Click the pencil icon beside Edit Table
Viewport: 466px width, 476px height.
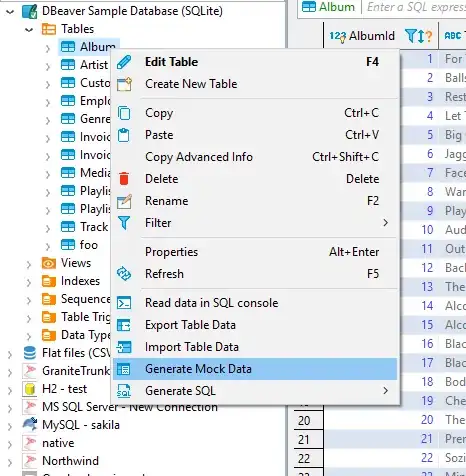point(124,62)
